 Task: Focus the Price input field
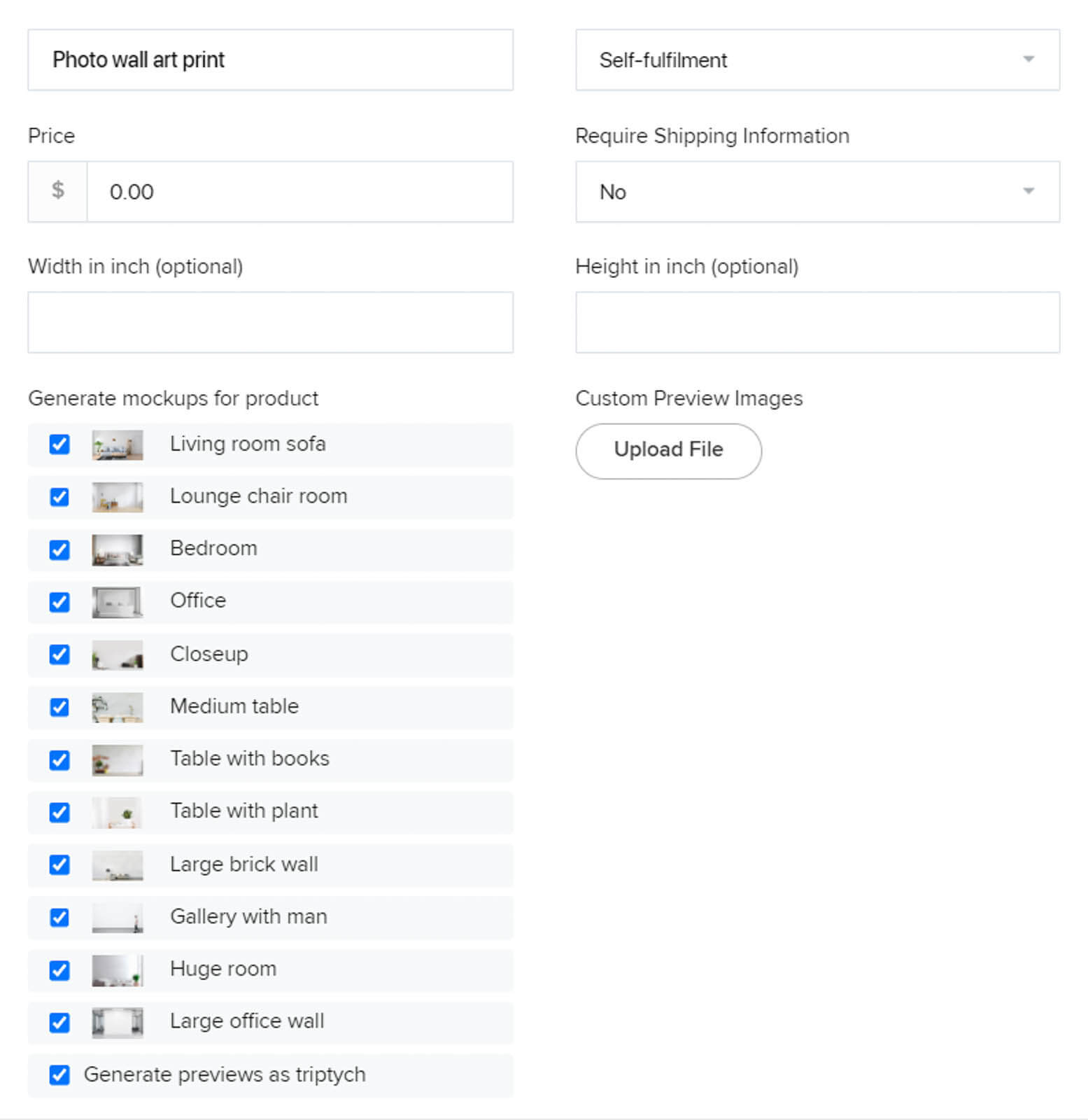point(299,192)
